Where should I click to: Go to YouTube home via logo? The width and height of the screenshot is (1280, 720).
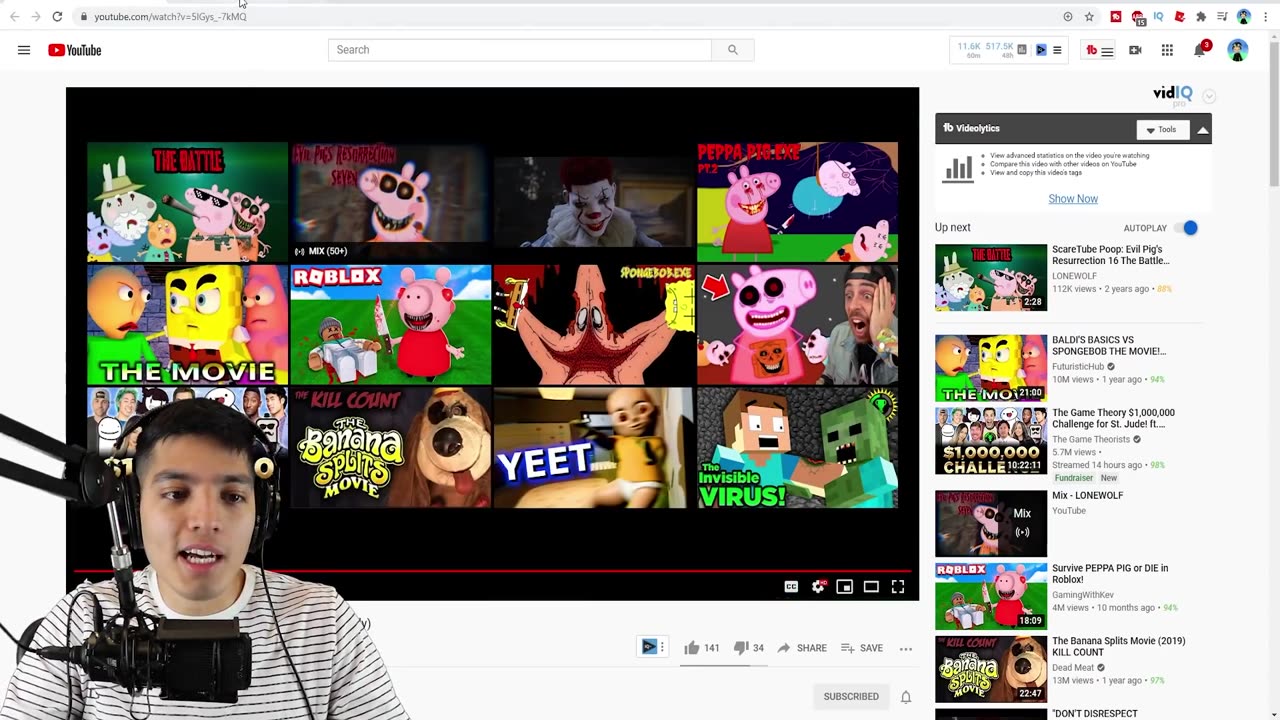pyautogui.click(x=75, y=50)
